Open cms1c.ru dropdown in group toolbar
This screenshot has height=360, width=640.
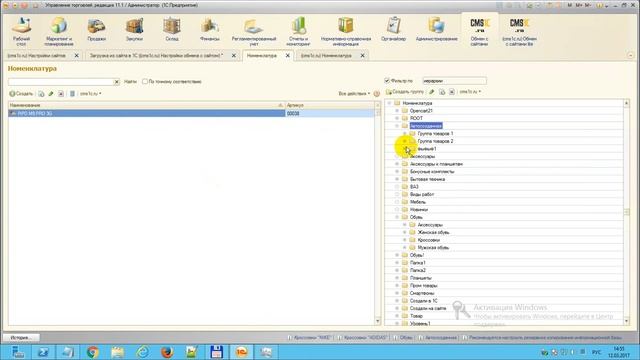470,92
